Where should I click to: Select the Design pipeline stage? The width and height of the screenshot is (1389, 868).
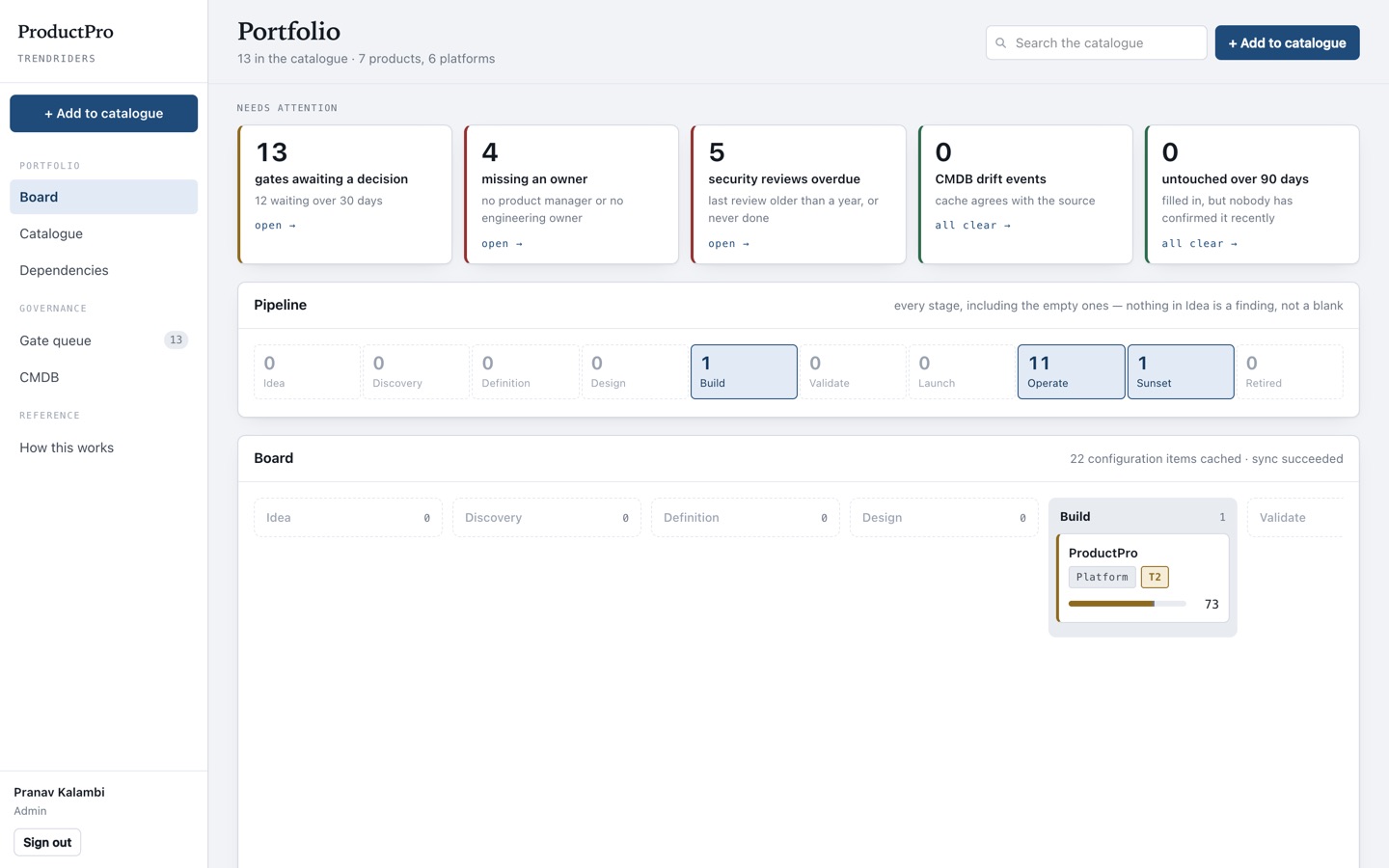tap(635, 371)
